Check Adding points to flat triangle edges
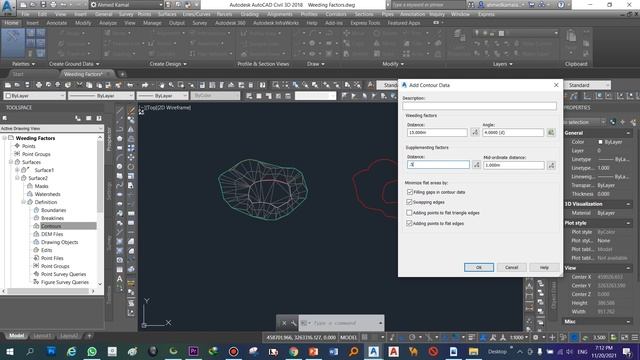 click(x=409, y=213)
